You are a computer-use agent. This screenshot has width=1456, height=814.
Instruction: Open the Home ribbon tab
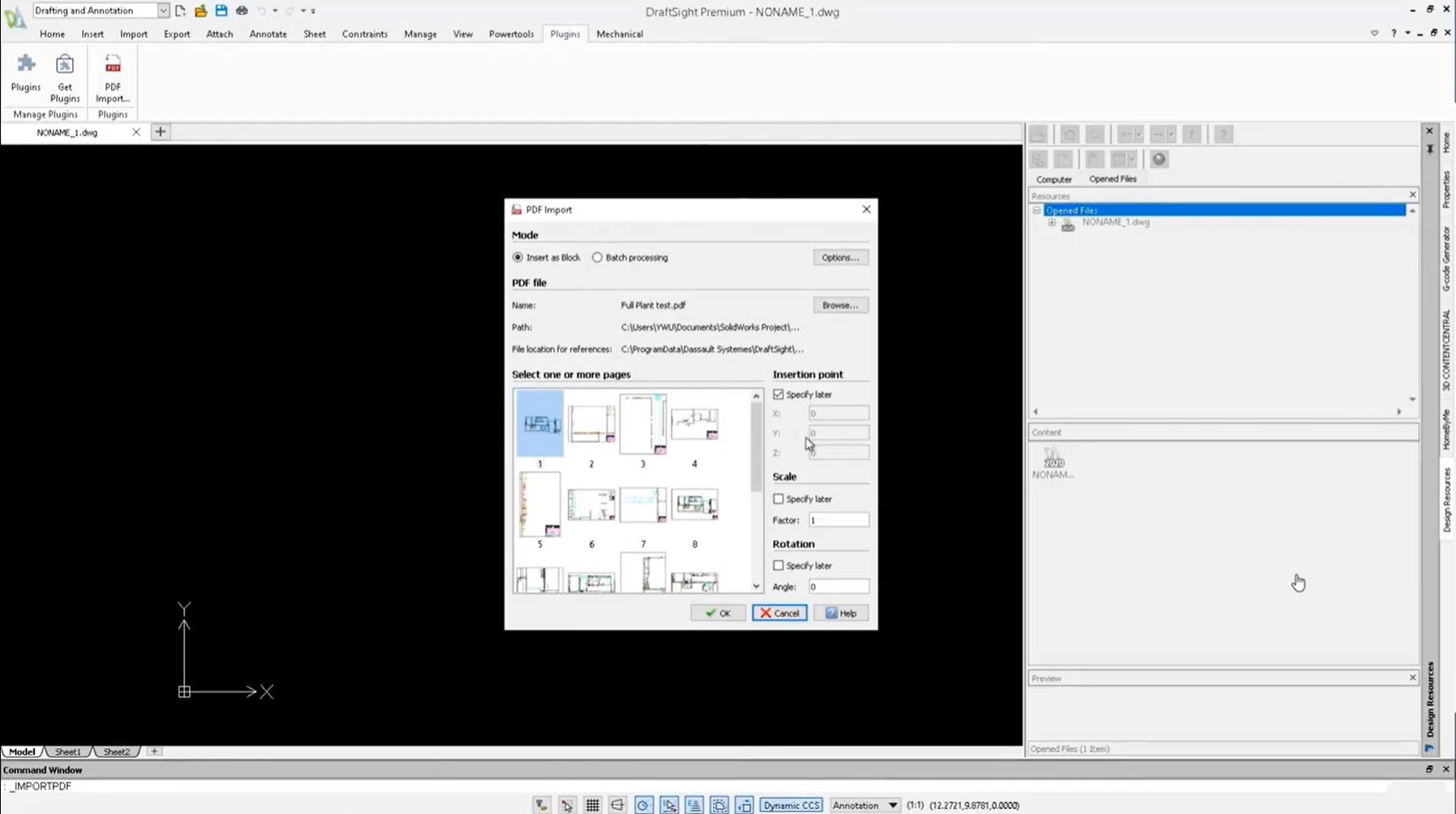coord(52,34)
